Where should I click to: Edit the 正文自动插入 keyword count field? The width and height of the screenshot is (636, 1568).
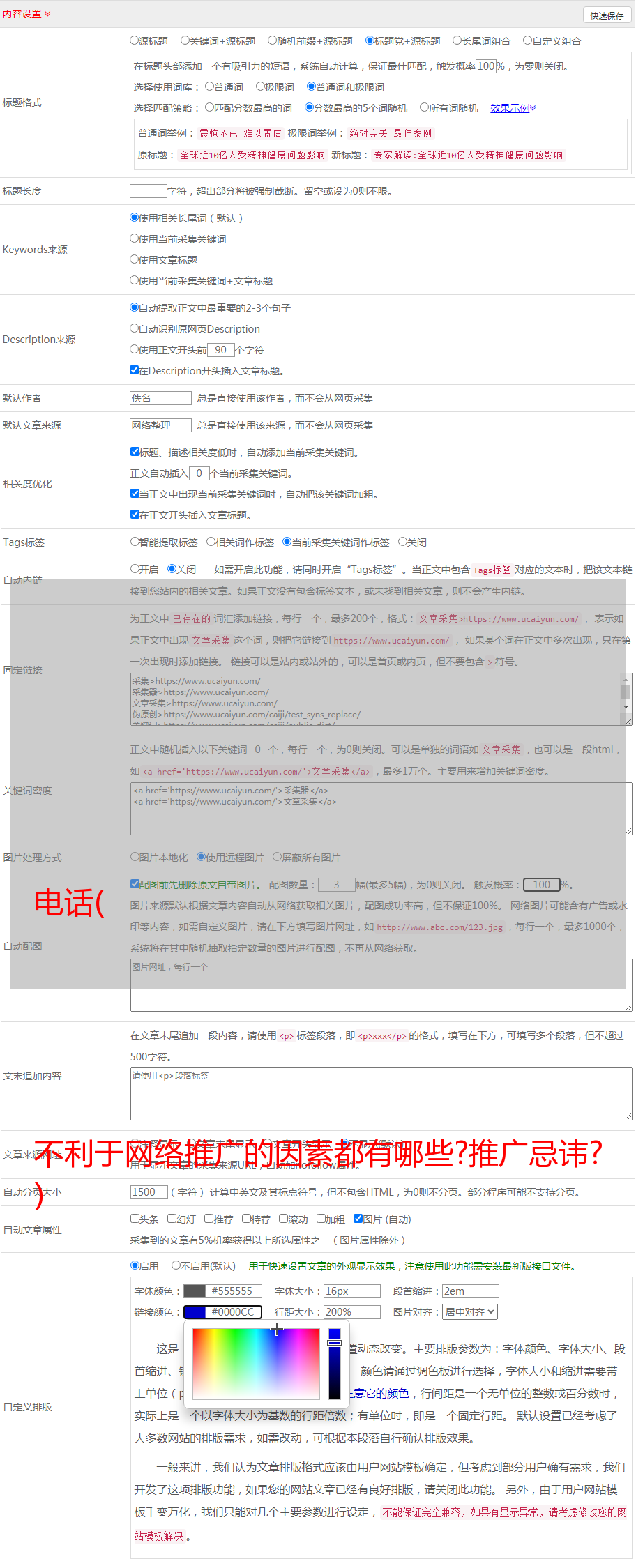(x=199, y=473)
